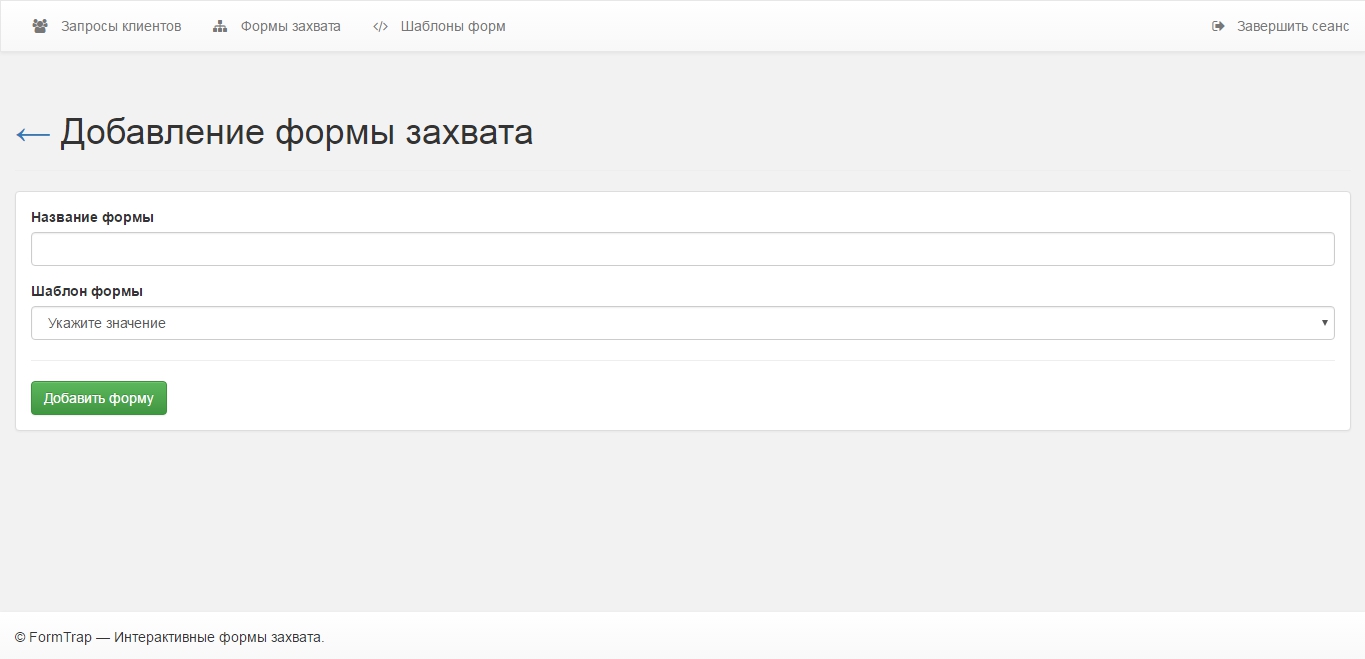Click the Добавление формы захвата page heading
The image size is (1365, 659).
[296, 133]
